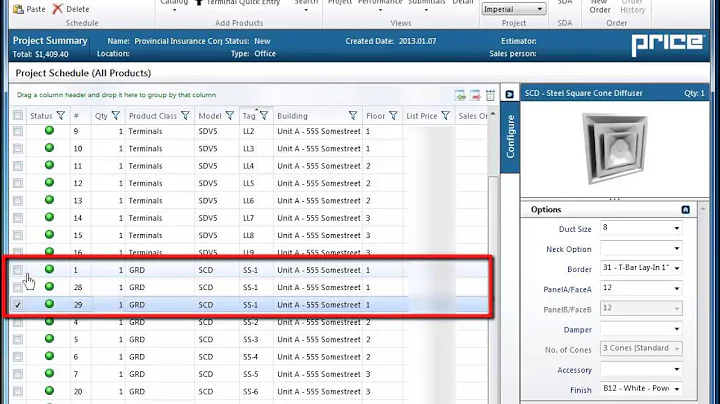Viewport: 720px width, 404px height.
Task: Open the column chooser grid icon
Action: click(x=490, y=95)
